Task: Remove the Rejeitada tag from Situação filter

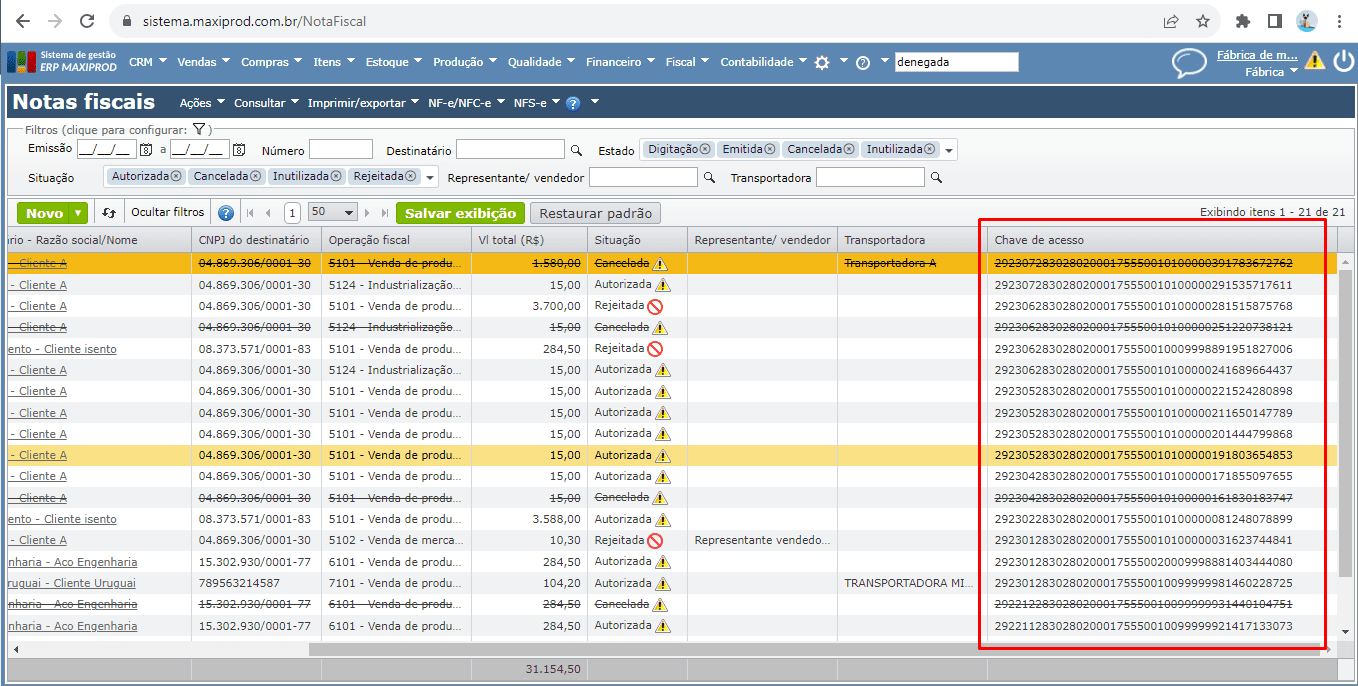Action: (x=413, y=176)
